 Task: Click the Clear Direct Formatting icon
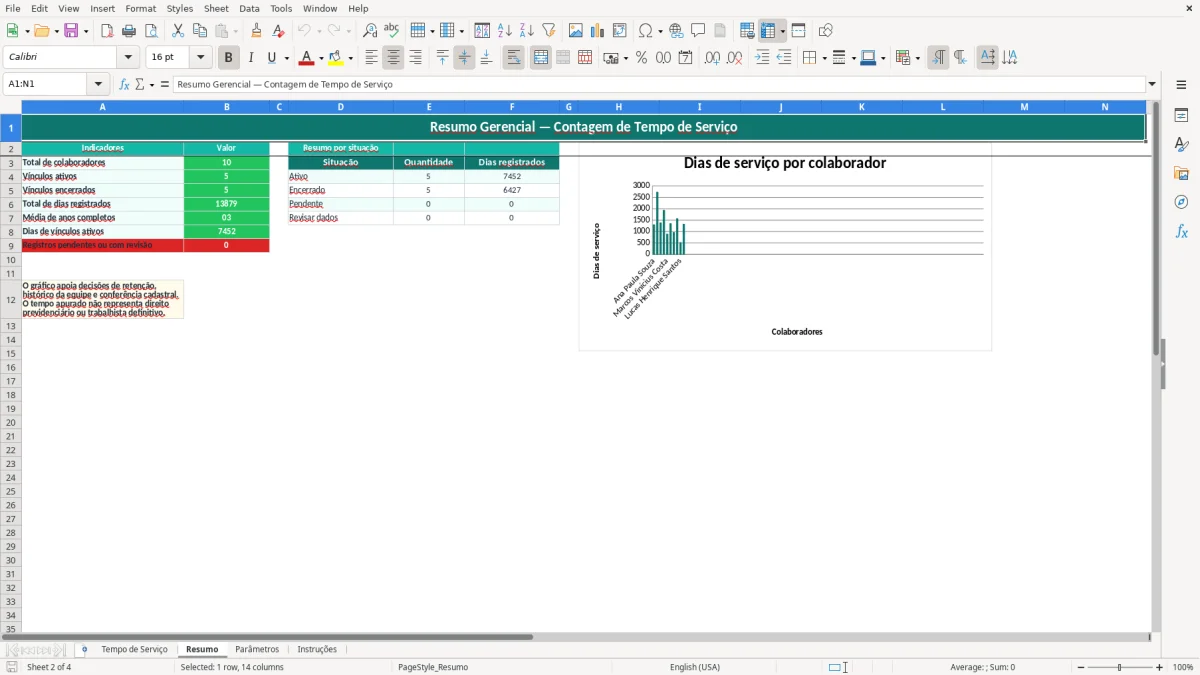pyautogui.click(x=279, y=31)
